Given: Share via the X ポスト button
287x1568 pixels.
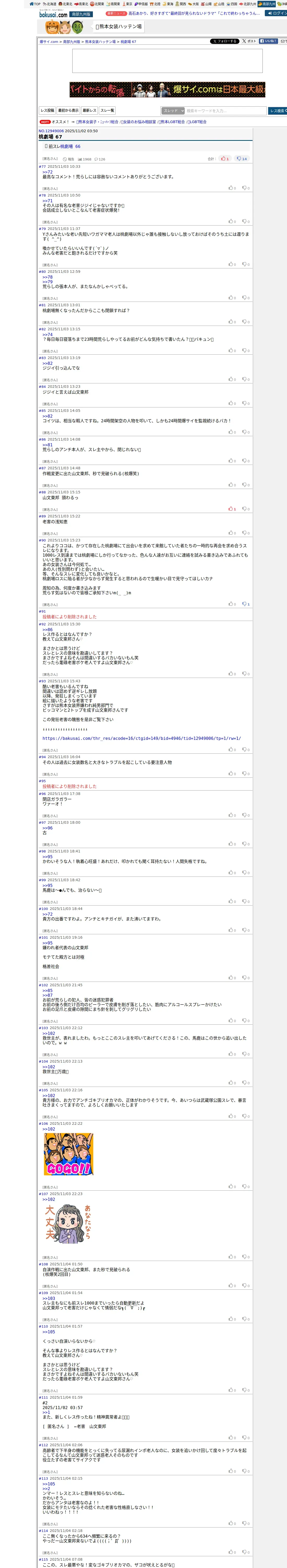Looking at the screenshot, I should click(249, 41).
